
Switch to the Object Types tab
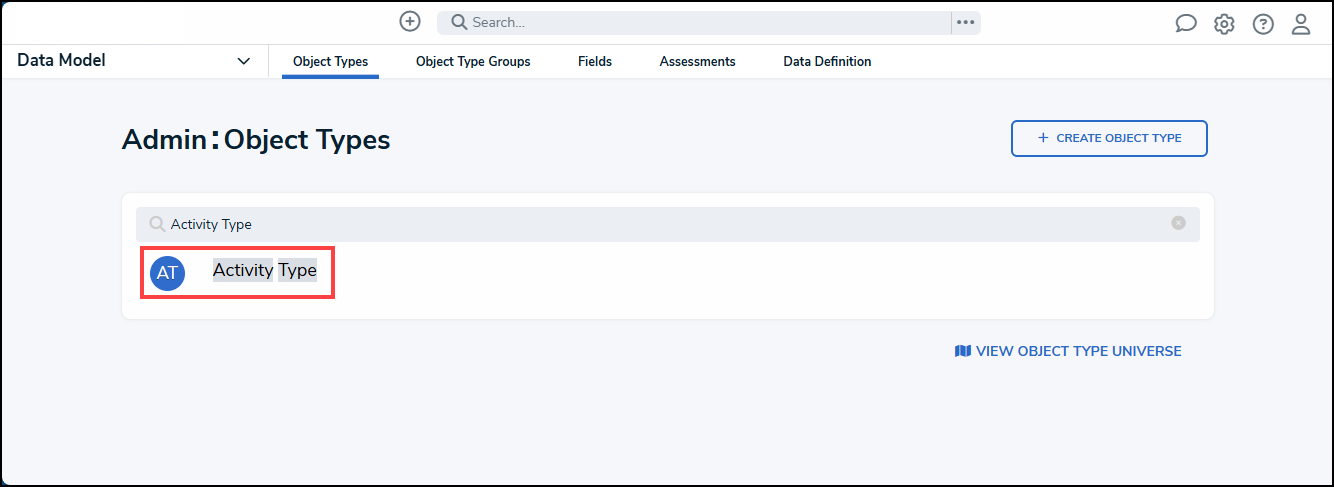pos(330,61)
